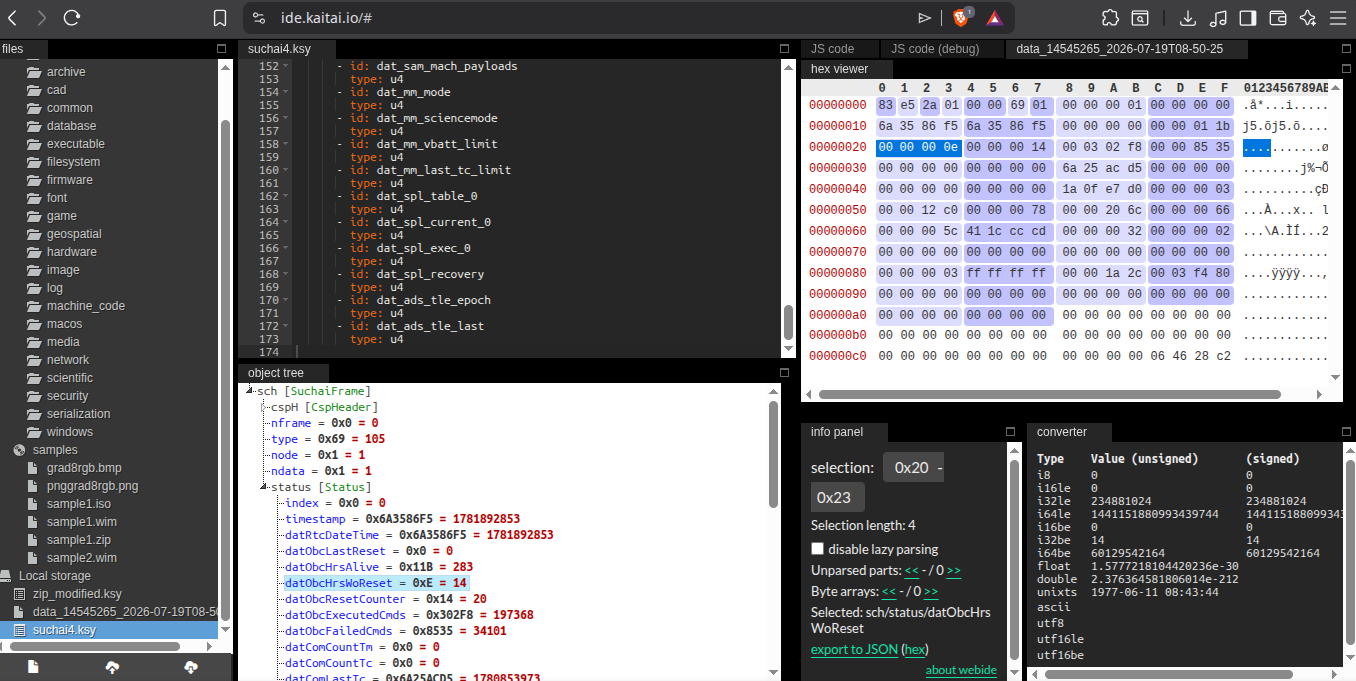1356x681 pixels.
Task: Click the file tree vertical scrollbar
Action: [225, 370]
